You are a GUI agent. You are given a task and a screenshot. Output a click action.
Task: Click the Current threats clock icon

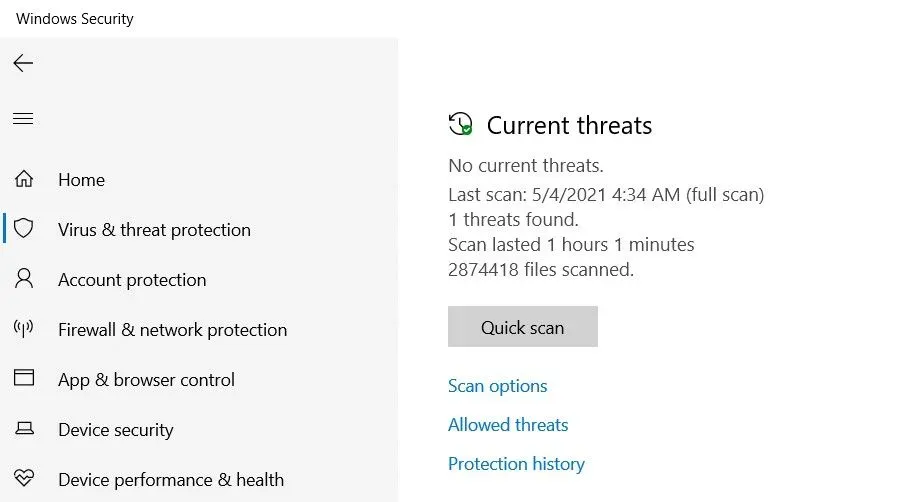[x=461, y=124]
